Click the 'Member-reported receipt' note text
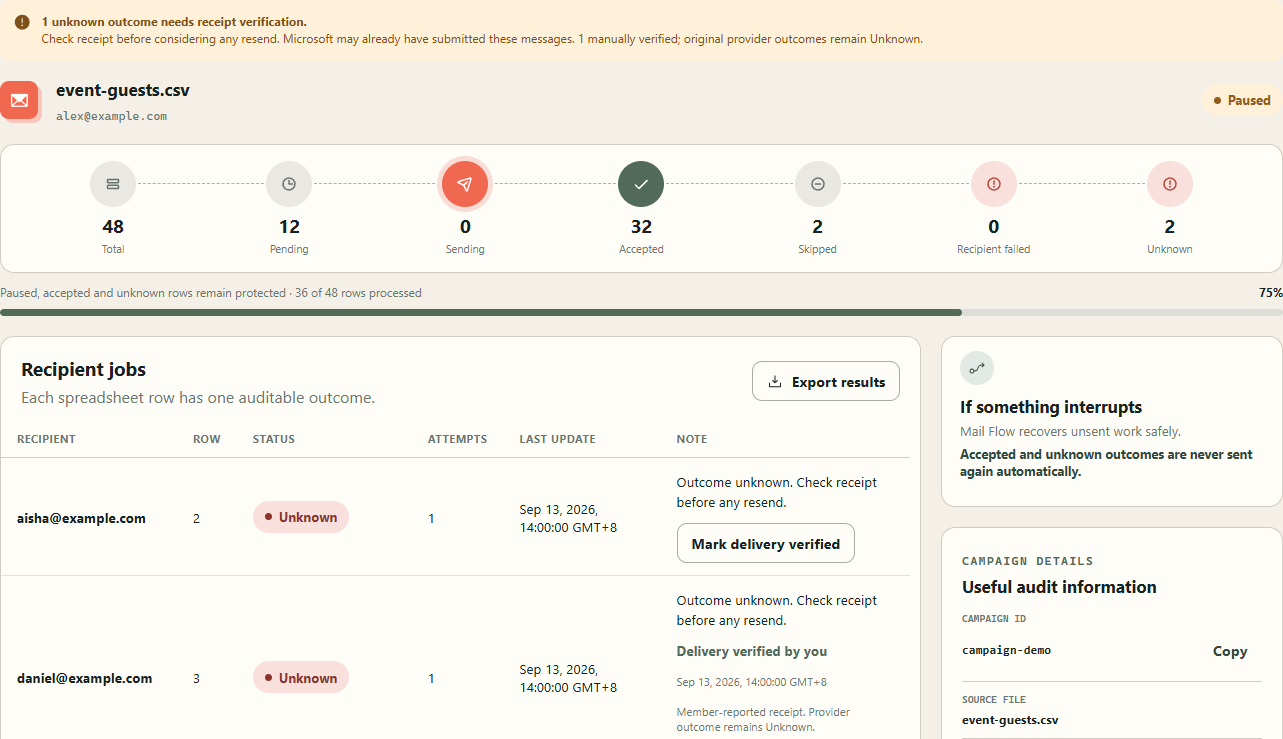This screenshot has height=739, width=1283. [763, 720]
